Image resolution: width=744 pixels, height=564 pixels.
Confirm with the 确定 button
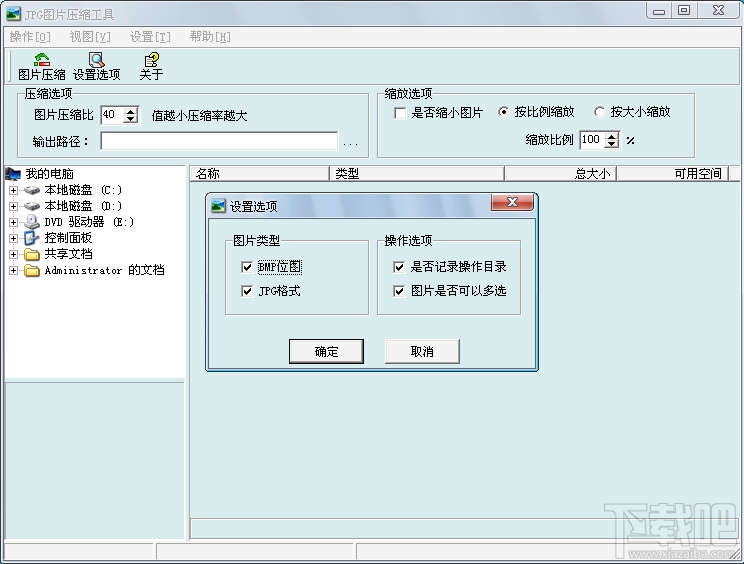[x=326, y=351]
